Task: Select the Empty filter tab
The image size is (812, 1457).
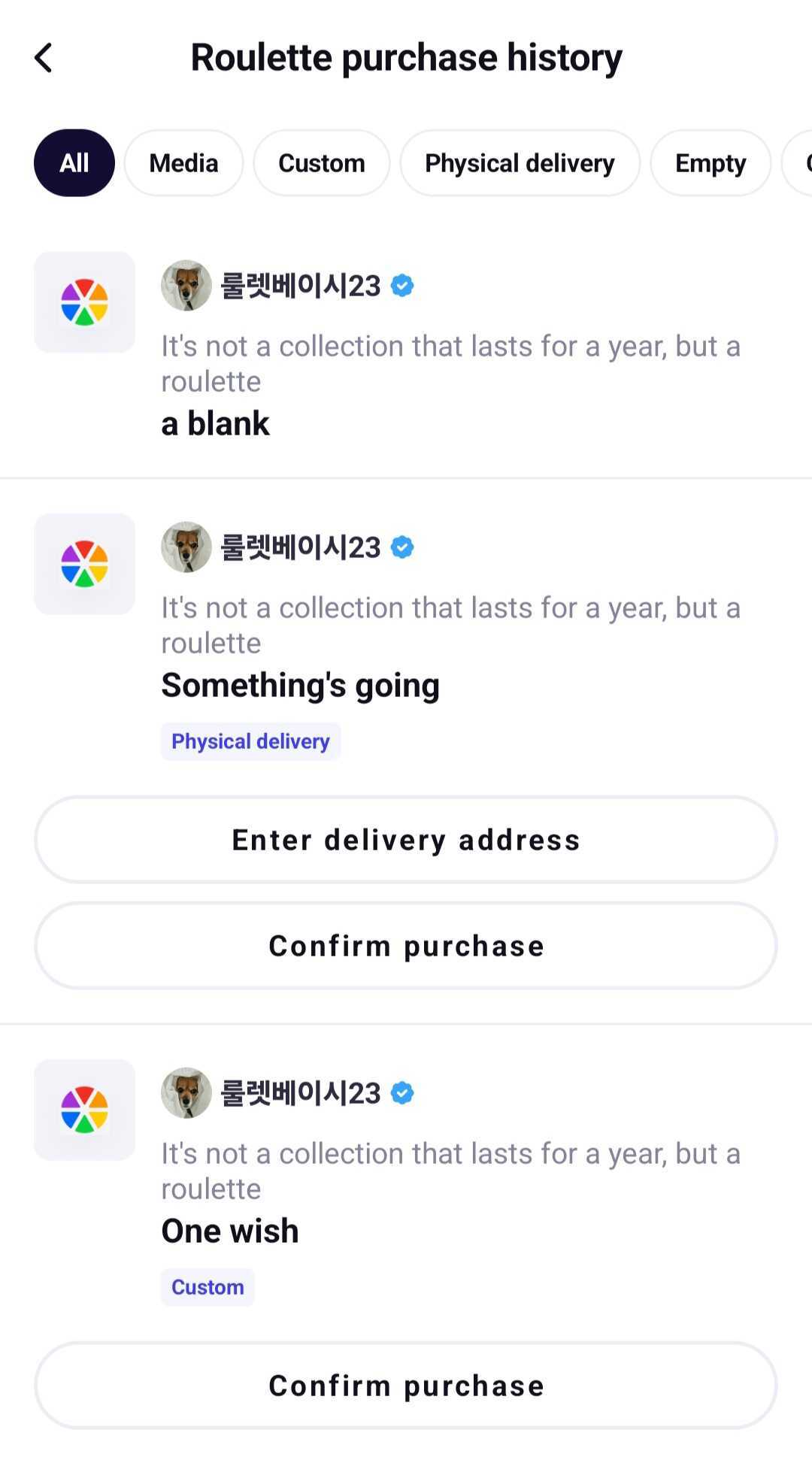Action: (x=710, y=163)
